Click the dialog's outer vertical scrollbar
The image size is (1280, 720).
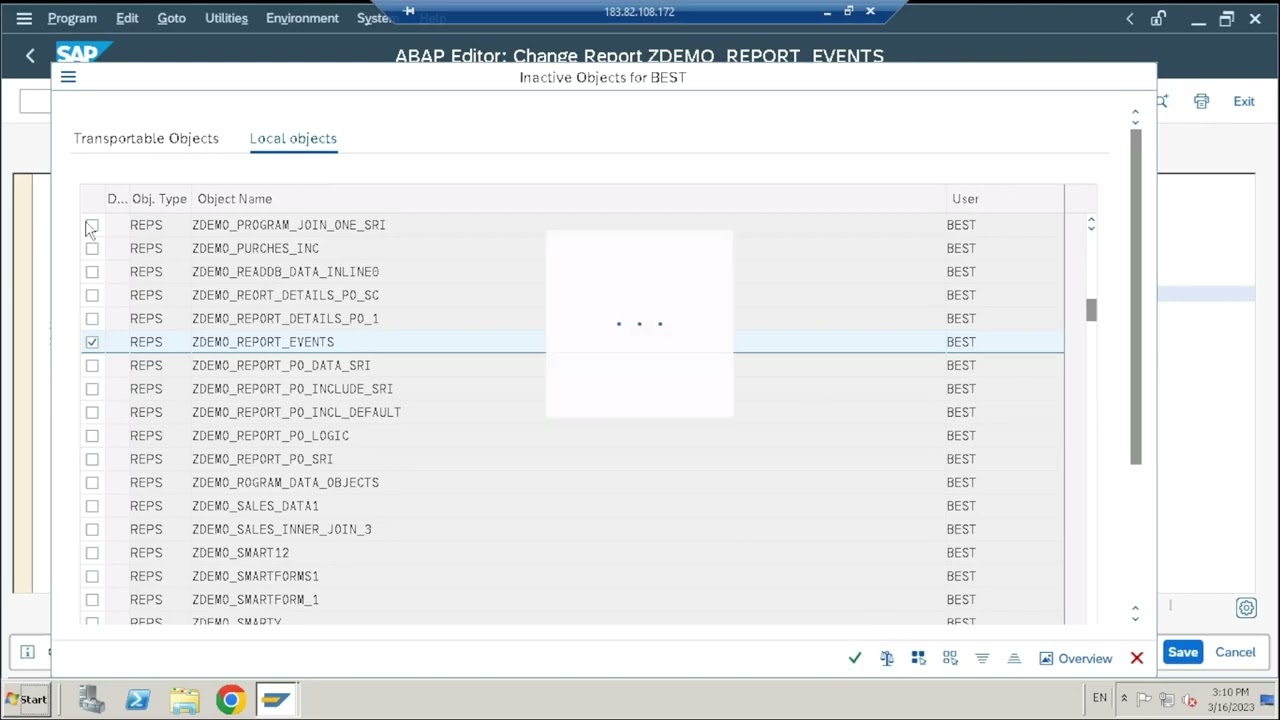coord(1136,297)
